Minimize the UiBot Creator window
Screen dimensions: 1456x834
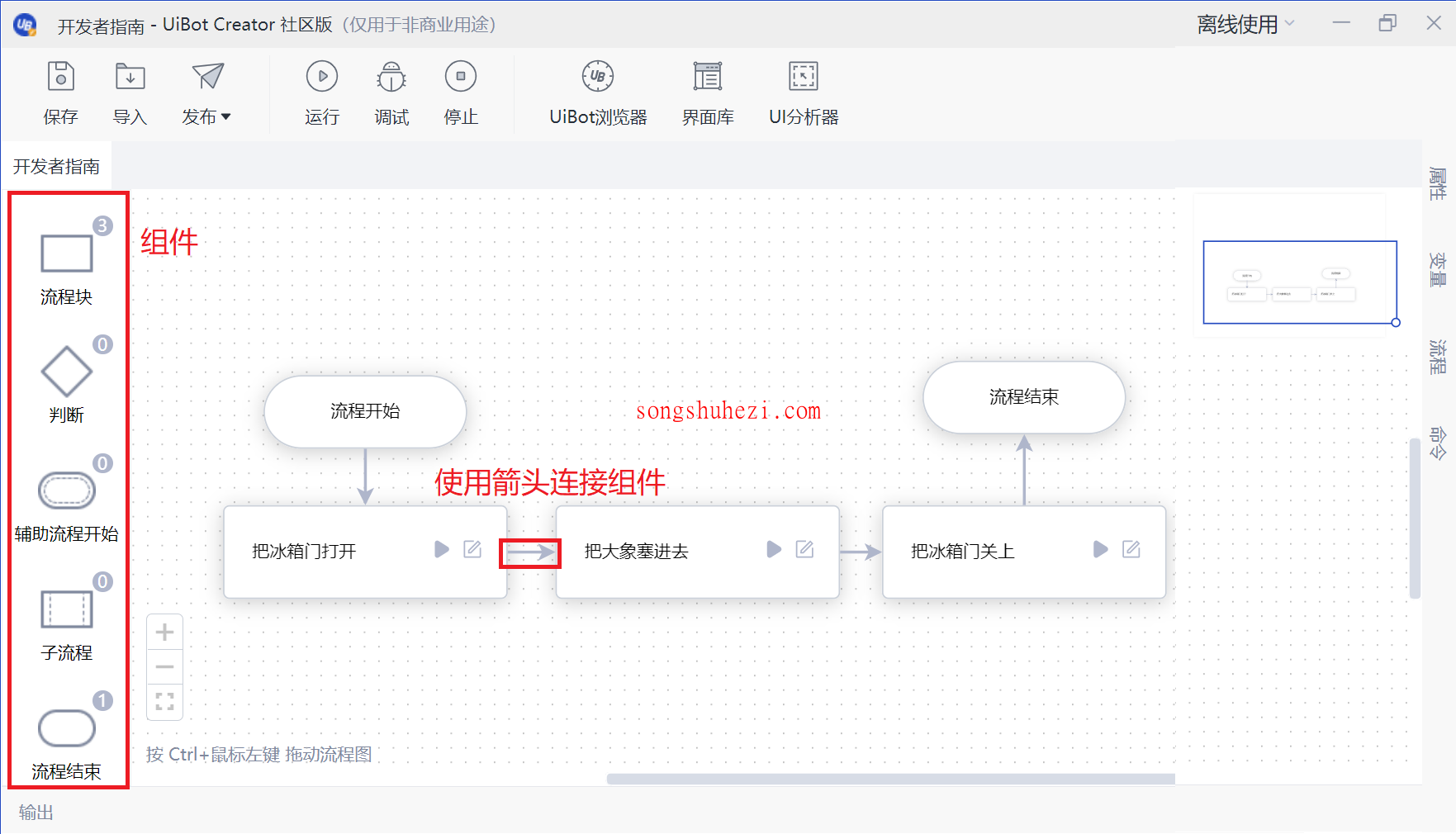tap(1341, 23)
